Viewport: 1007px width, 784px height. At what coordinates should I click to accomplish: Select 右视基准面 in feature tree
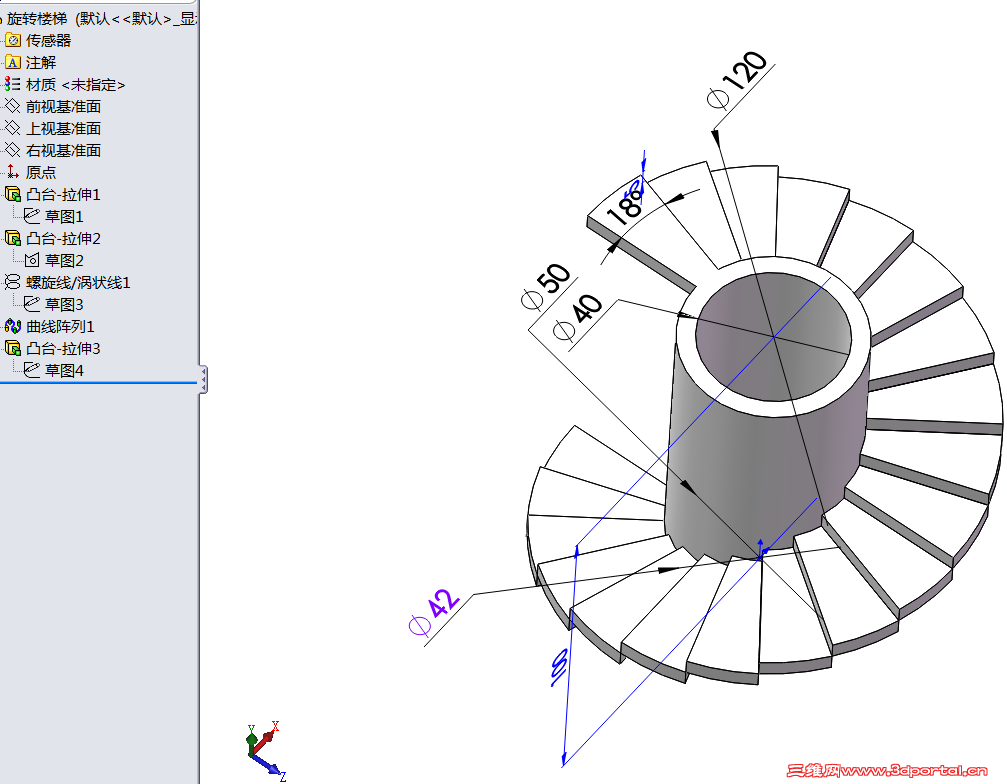click(63, 150)
